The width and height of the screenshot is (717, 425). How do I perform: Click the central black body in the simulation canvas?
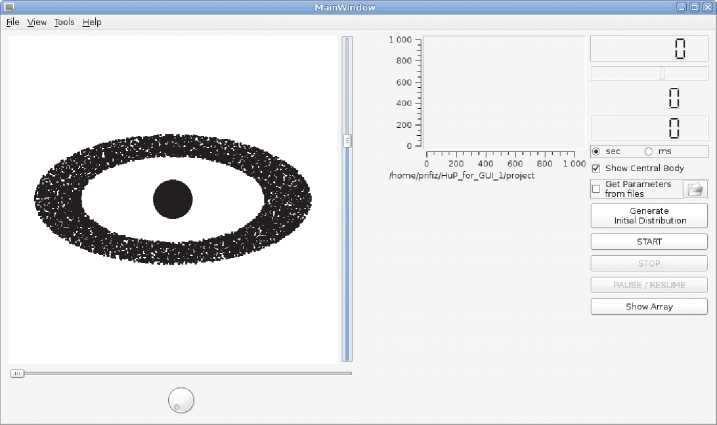172,199
